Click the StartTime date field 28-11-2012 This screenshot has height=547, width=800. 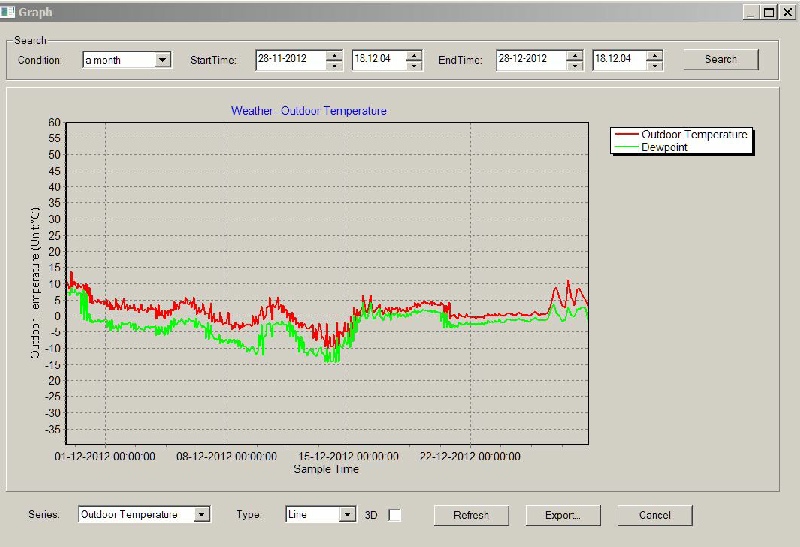click(290, 60)
